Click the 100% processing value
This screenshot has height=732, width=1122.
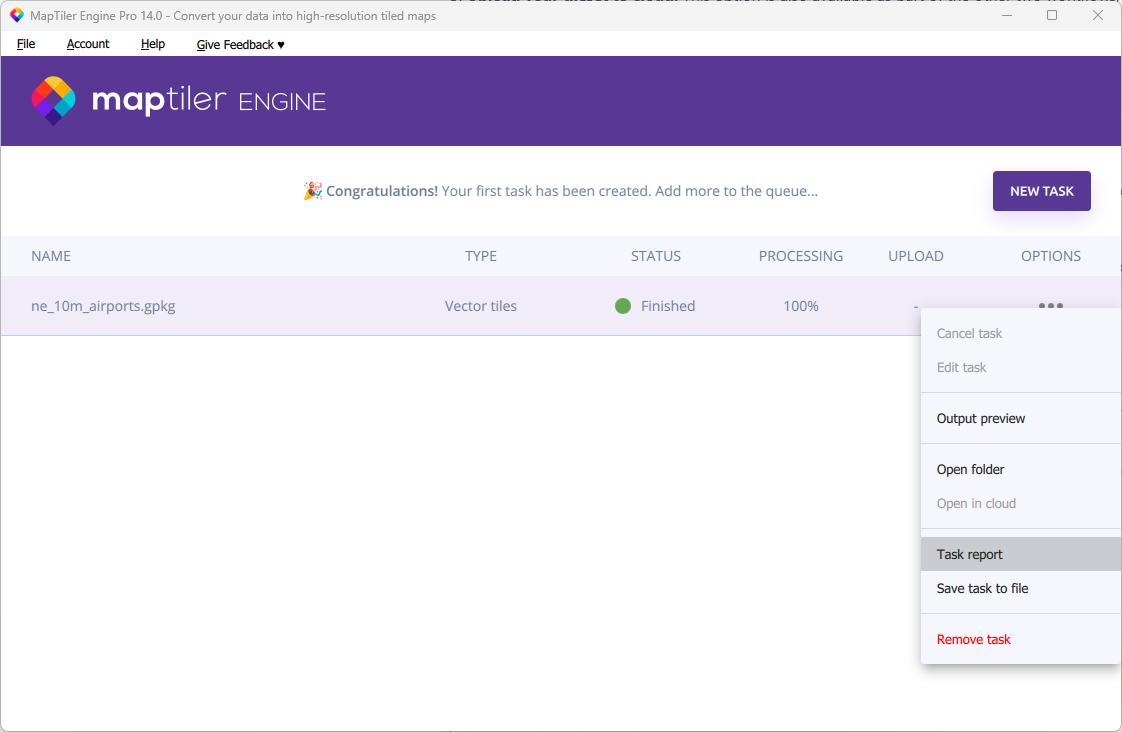[x=801, y=306]
